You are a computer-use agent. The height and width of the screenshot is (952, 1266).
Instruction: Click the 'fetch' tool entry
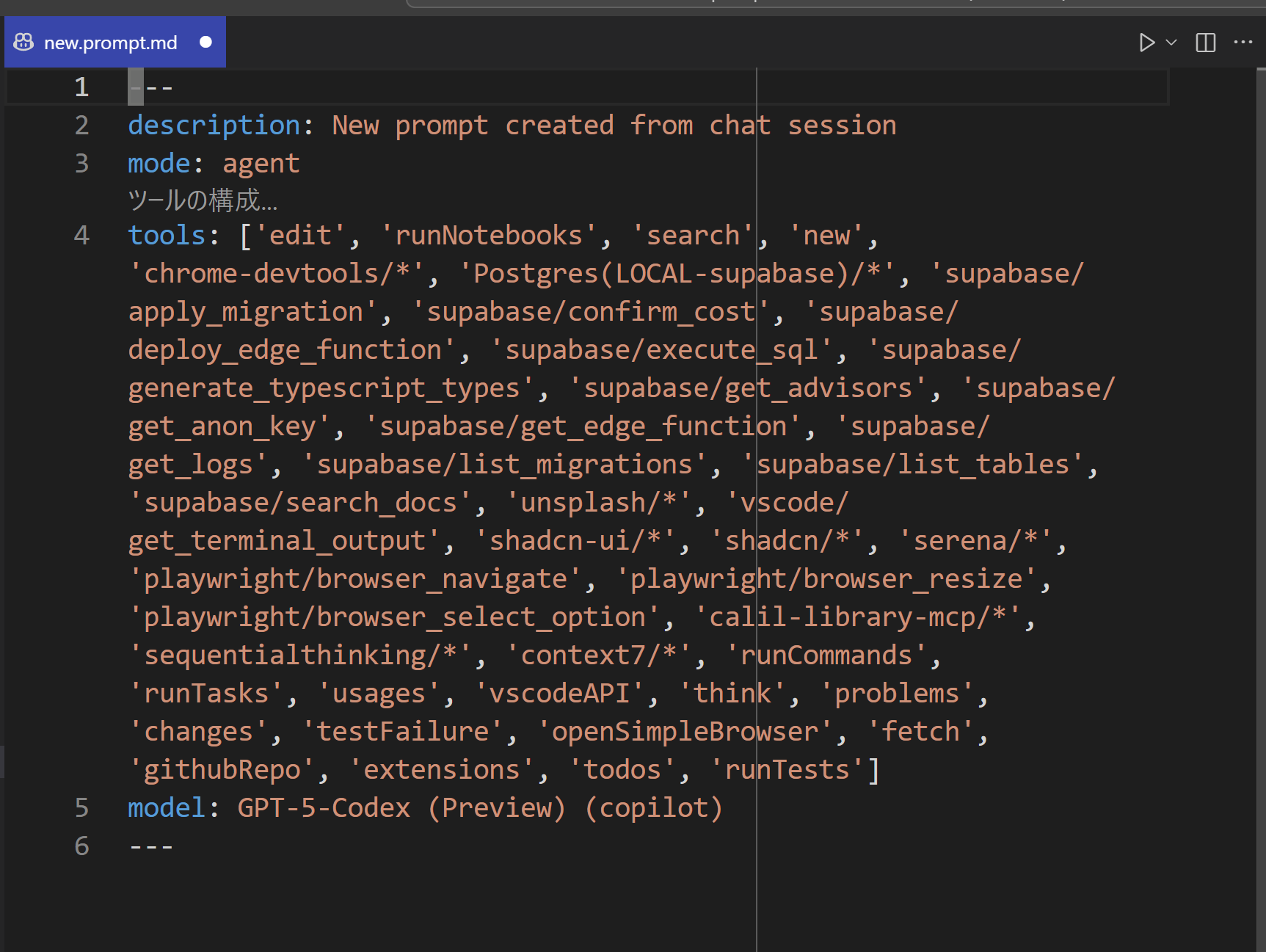920,732
